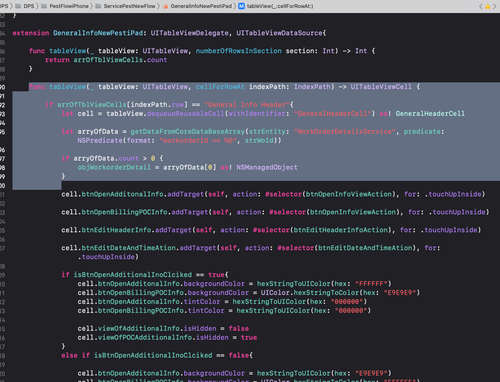Click 'btnOpenAdditonalInfo.tintColor' property

point(159,302)
